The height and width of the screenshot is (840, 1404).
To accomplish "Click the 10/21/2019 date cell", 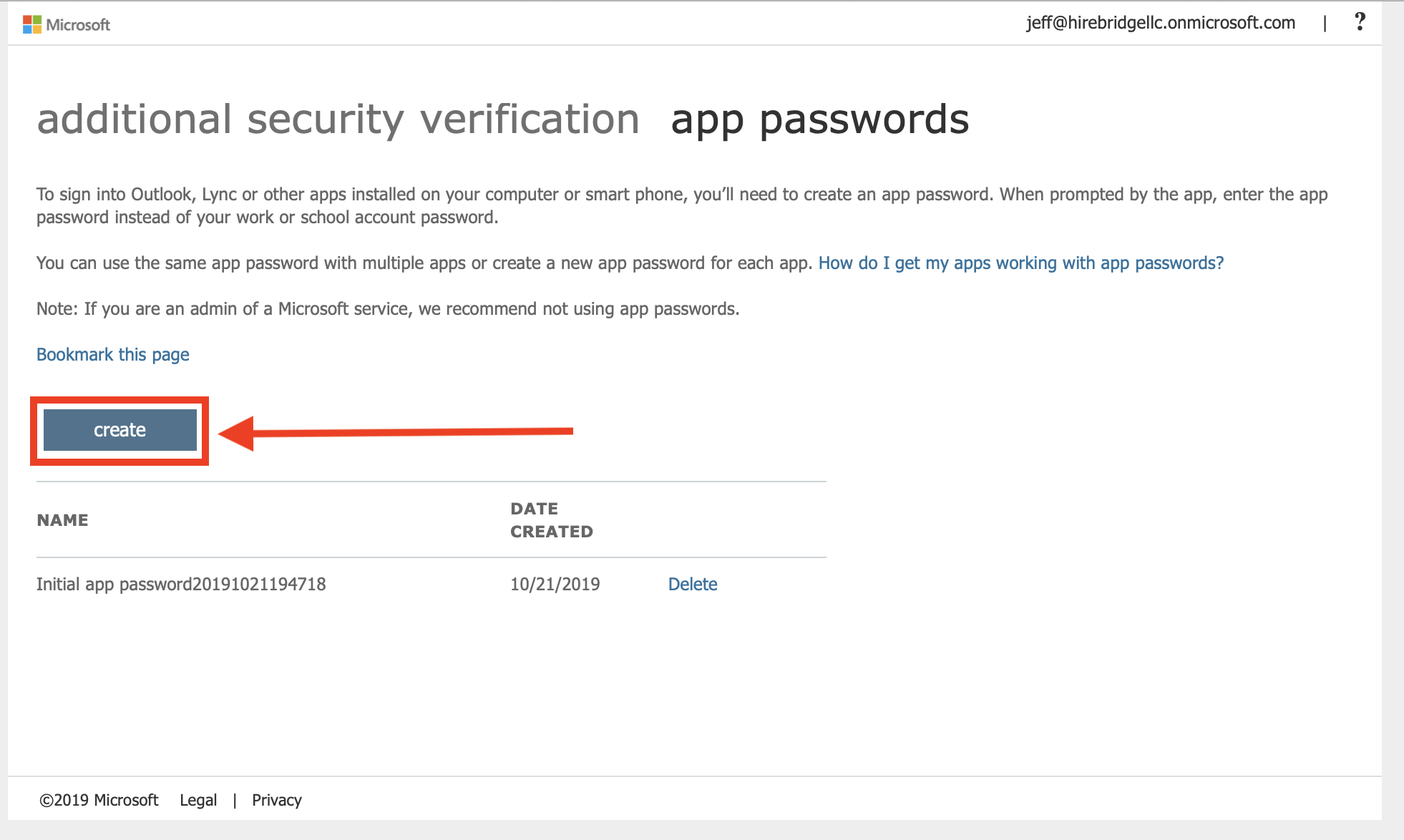I will (555, 585).
